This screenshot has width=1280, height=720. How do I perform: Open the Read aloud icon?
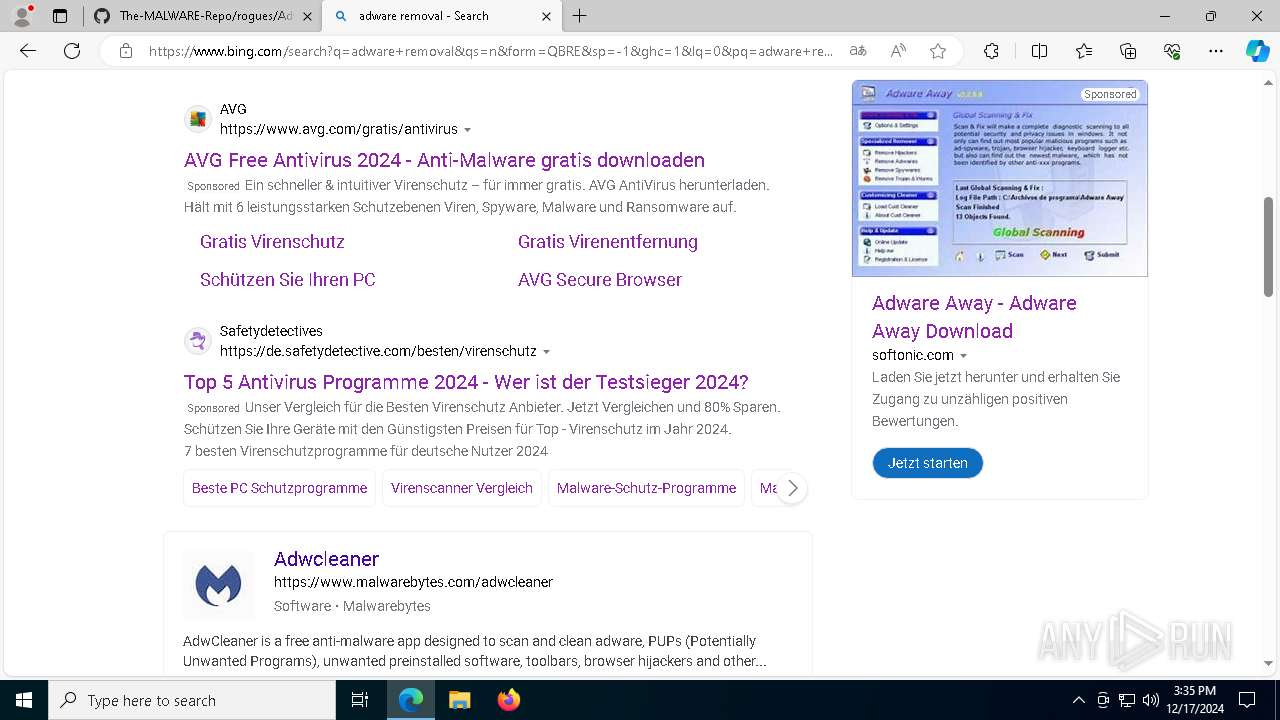[x=898, y=51]
